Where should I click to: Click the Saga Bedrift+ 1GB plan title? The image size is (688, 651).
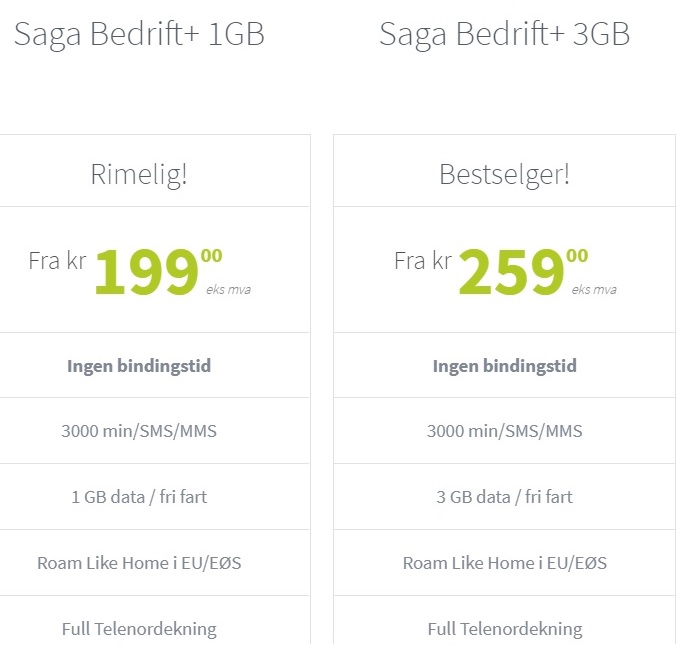[139, 35]
